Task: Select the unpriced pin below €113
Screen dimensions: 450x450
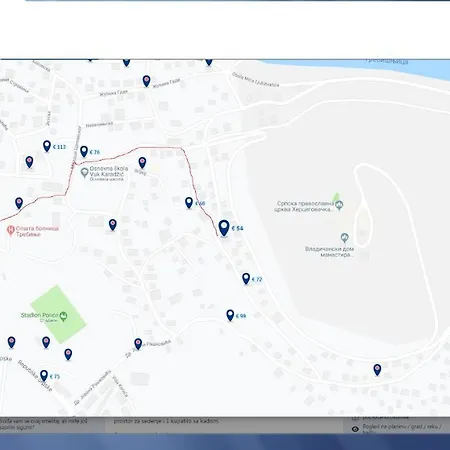Action: tap(29, 162)
